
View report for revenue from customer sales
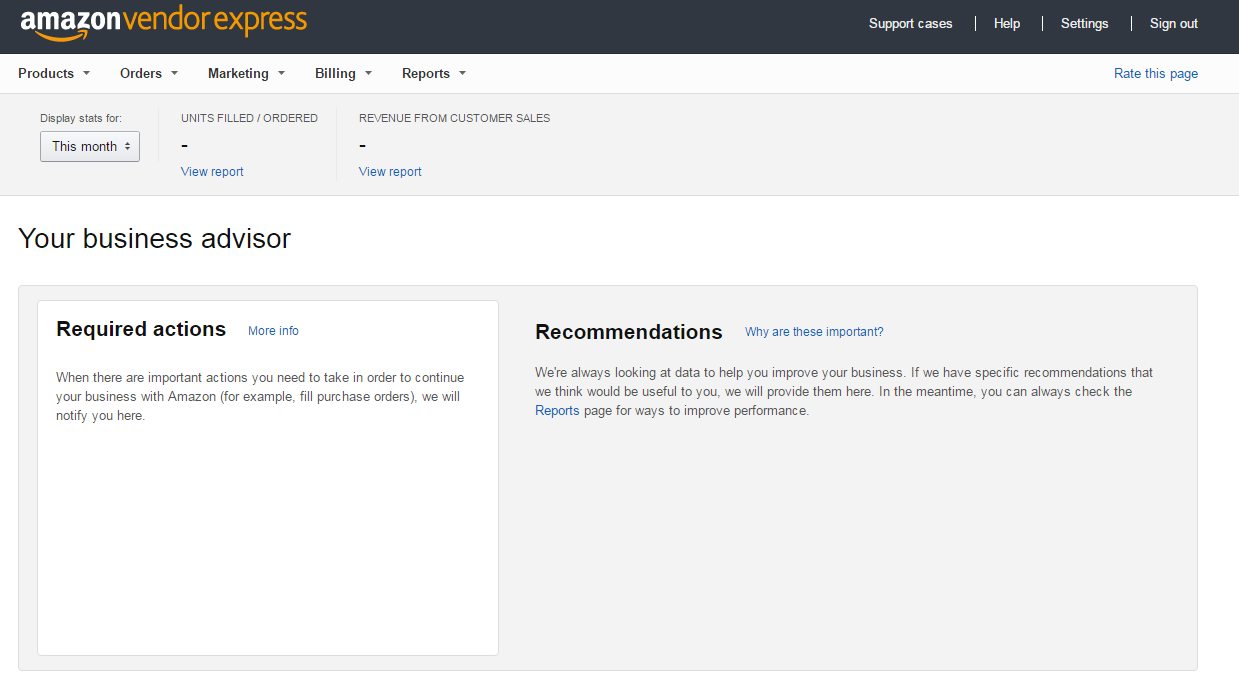[x=390, y=172]
